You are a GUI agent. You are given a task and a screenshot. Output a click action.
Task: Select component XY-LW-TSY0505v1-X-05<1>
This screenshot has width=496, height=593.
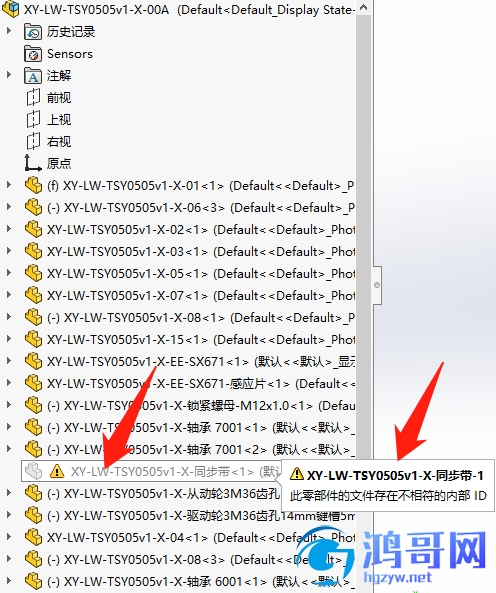click(189, 273)
